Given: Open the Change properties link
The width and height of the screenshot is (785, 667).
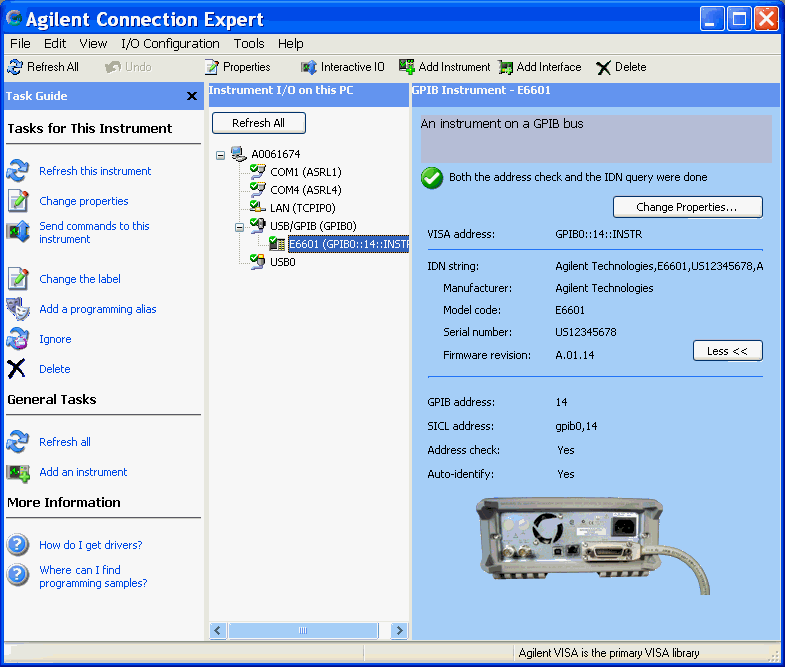Looking at the screenshot, I should point(84,201).
